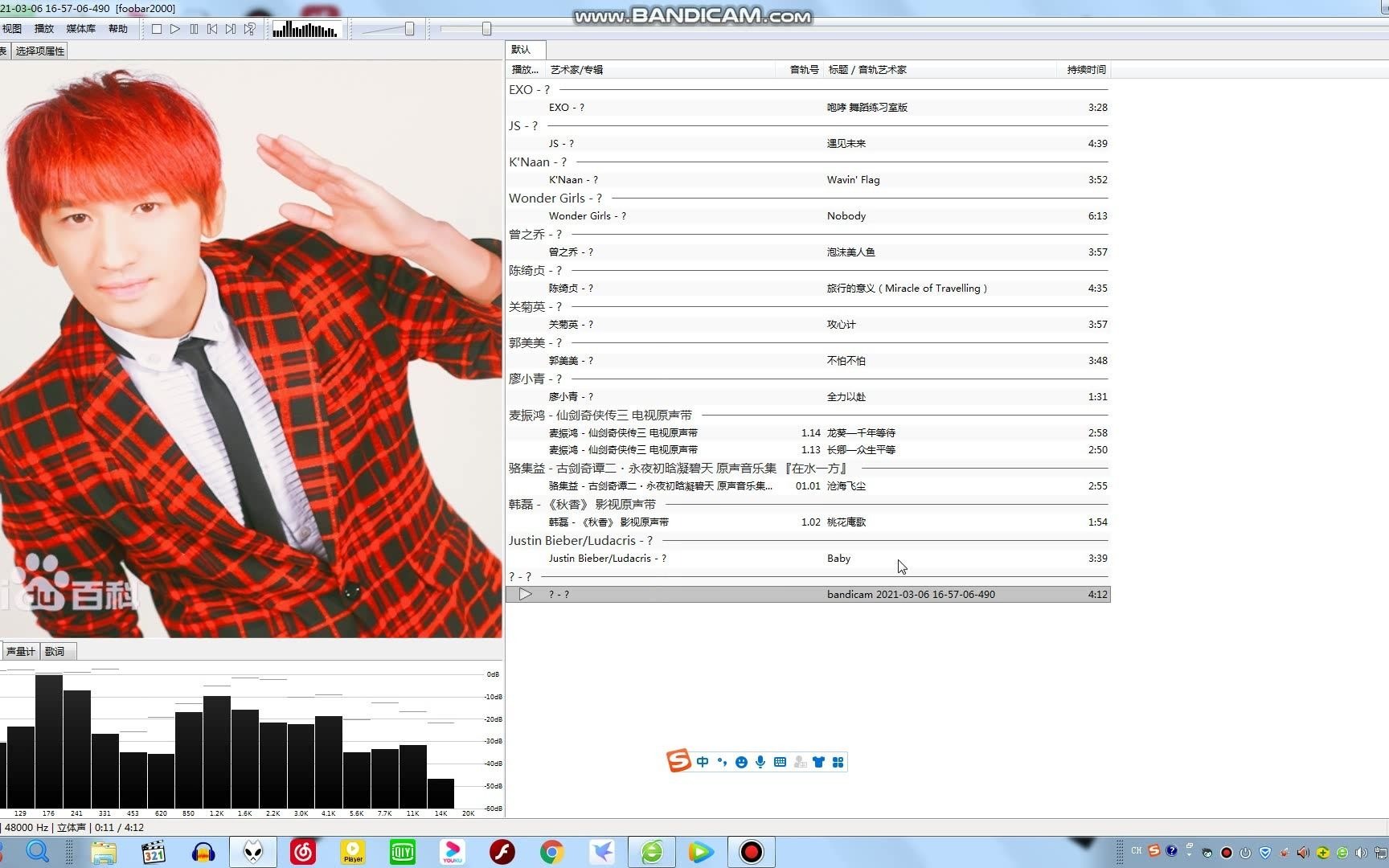Open the 媒体库 menu
The width and height of the screenshot is (1389, 868).
(80, 29)
